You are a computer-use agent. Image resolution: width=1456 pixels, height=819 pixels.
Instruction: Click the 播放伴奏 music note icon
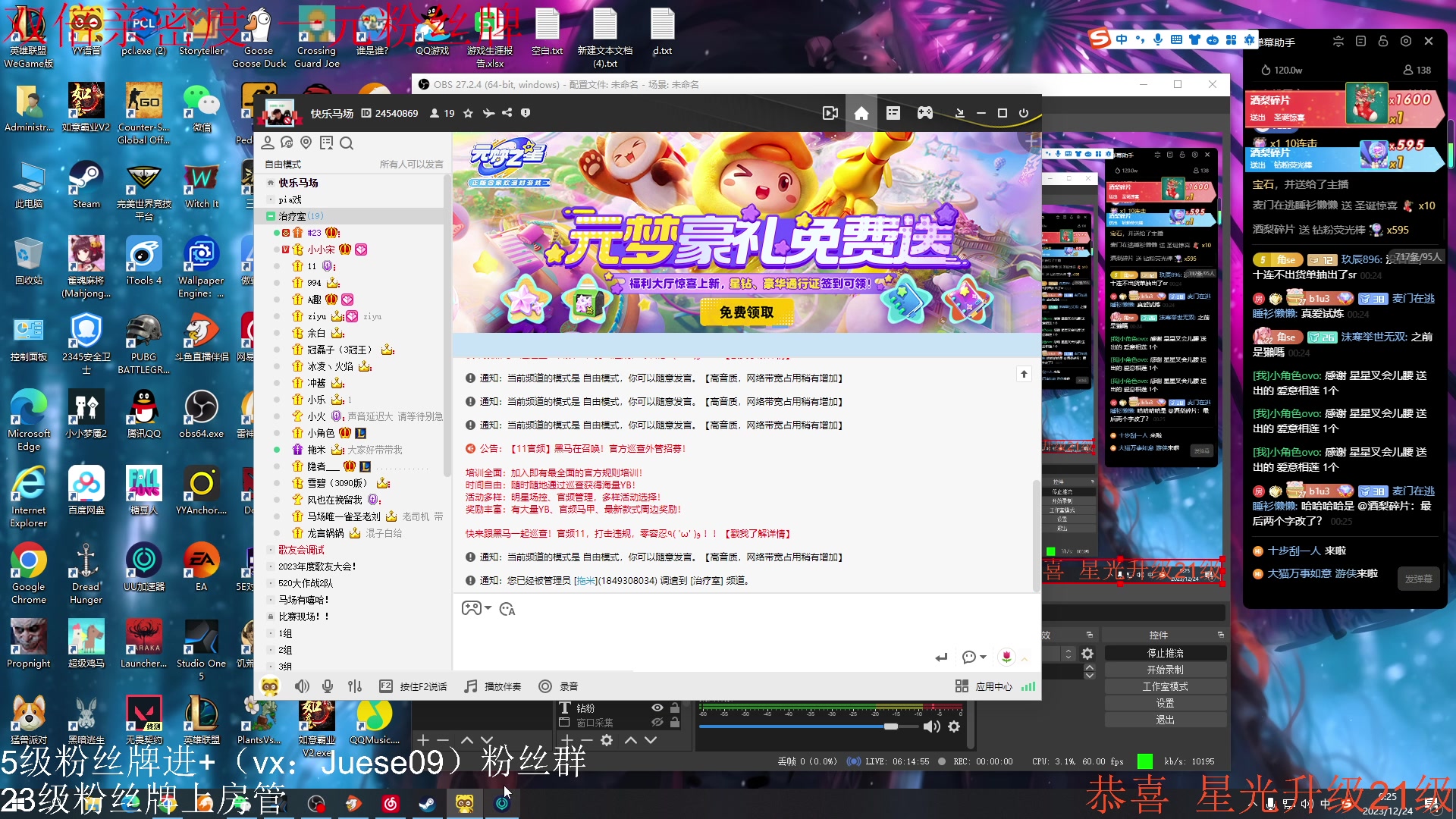point(470,686)
